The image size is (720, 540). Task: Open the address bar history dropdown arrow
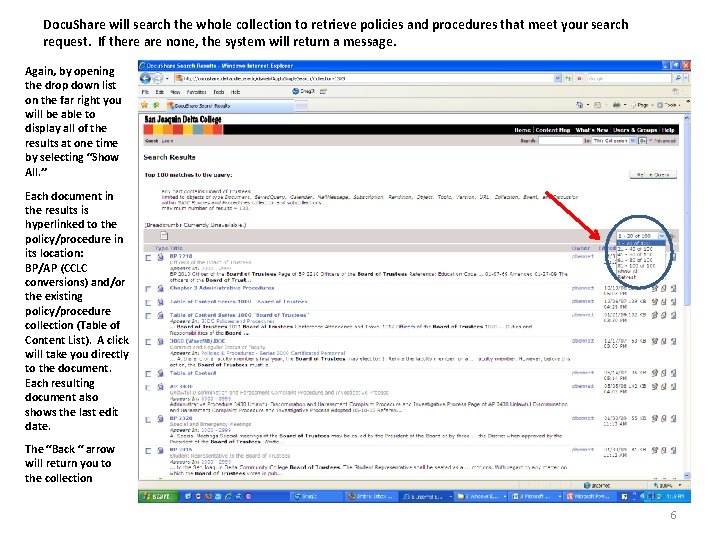pos(557,79)
